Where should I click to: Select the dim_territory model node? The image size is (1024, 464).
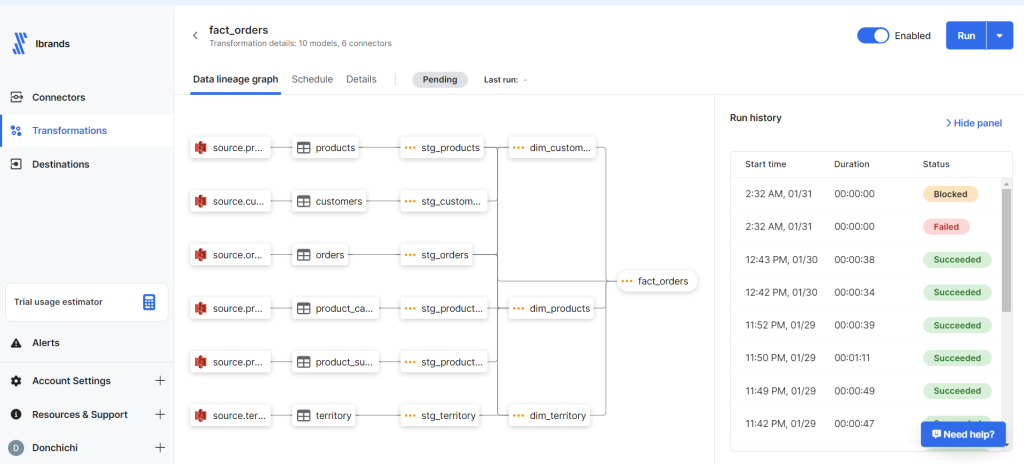point(550,415)
